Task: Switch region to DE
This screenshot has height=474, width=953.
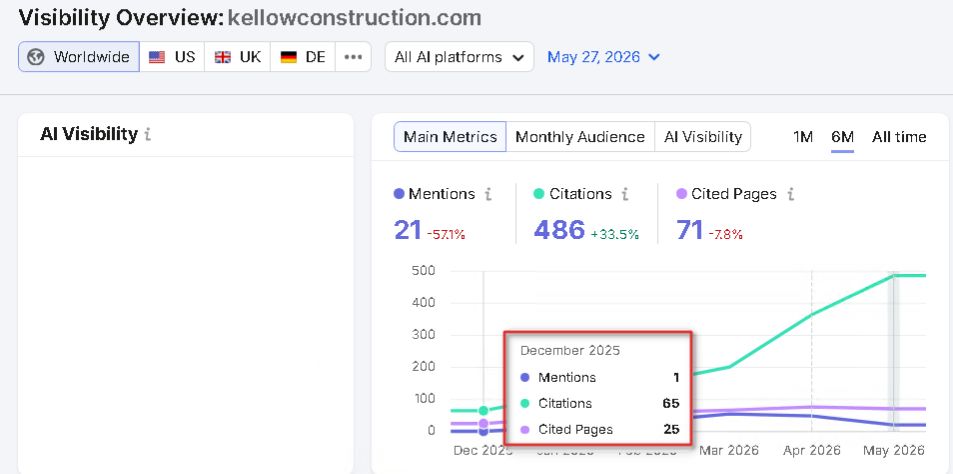Action: click(x=303, y=57)
